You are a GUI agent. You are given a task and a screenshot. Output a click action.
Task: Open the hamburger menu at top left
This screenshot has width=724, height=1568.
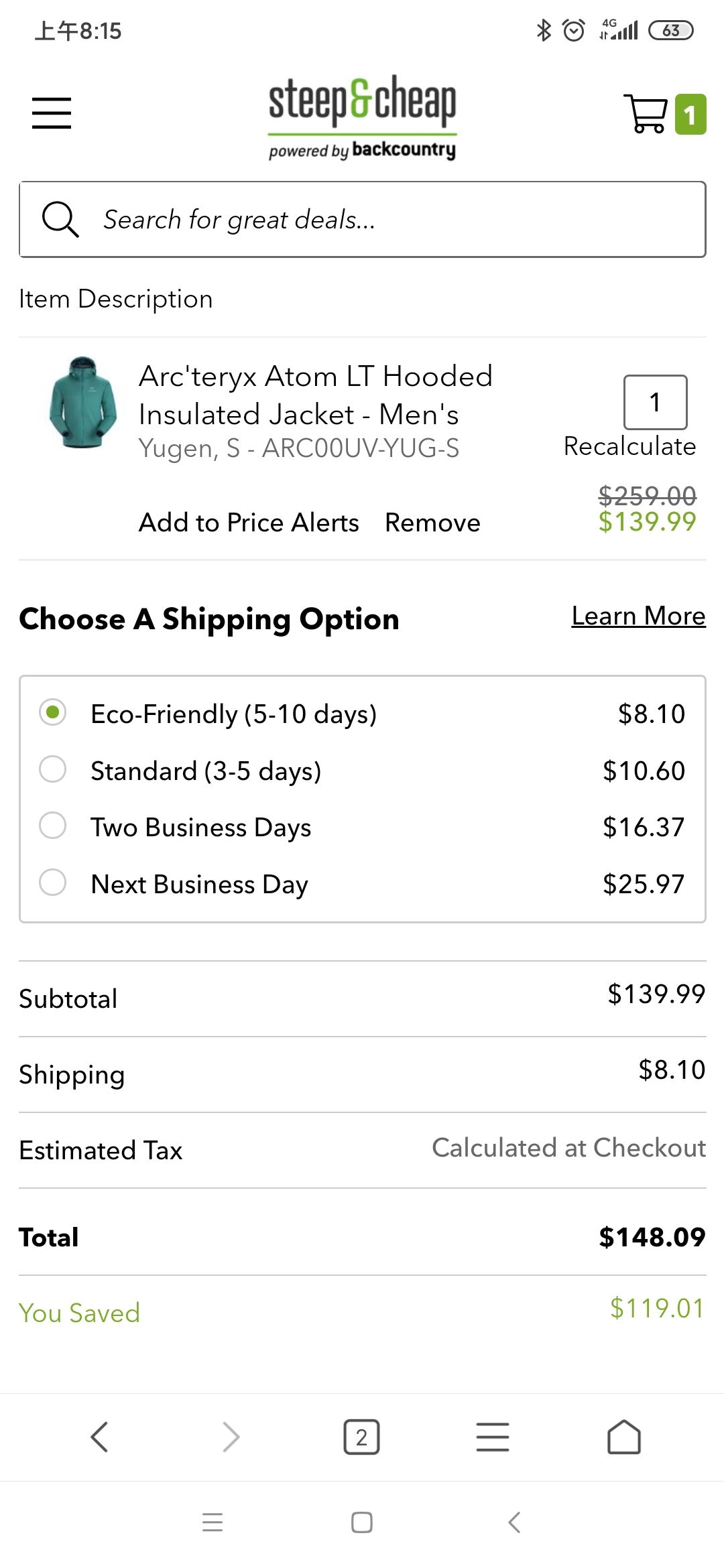(x=52, y=113)
